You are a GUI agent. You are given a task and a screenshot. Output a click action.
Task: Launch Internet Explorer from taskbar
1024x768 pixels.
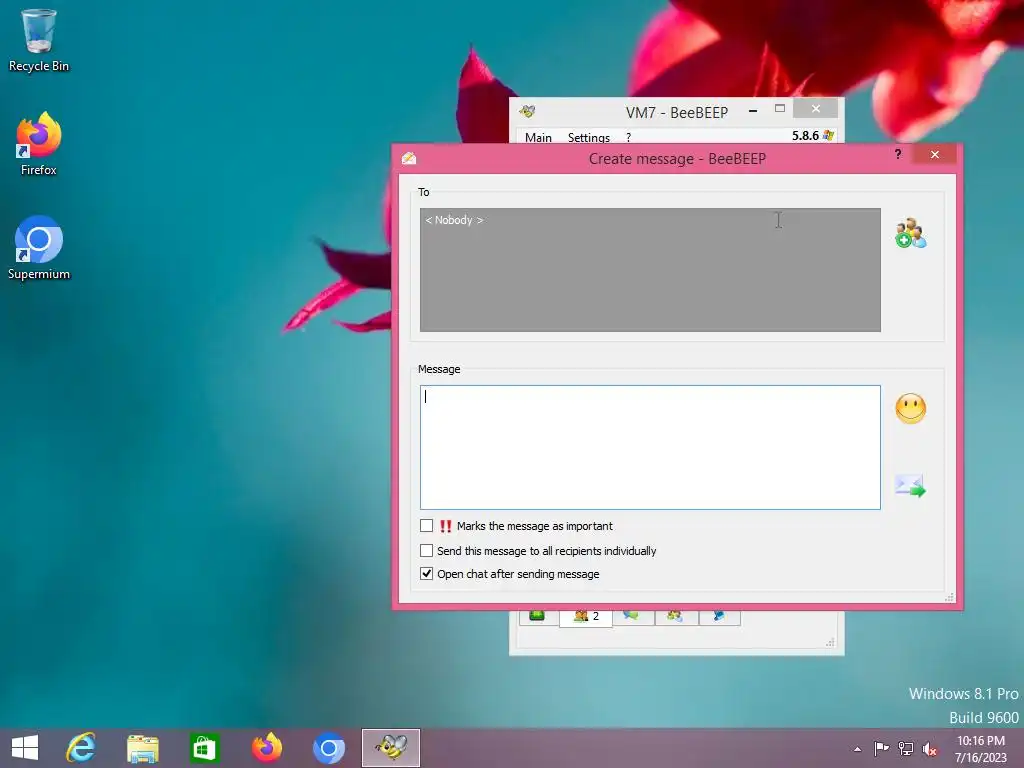(80, 748)
